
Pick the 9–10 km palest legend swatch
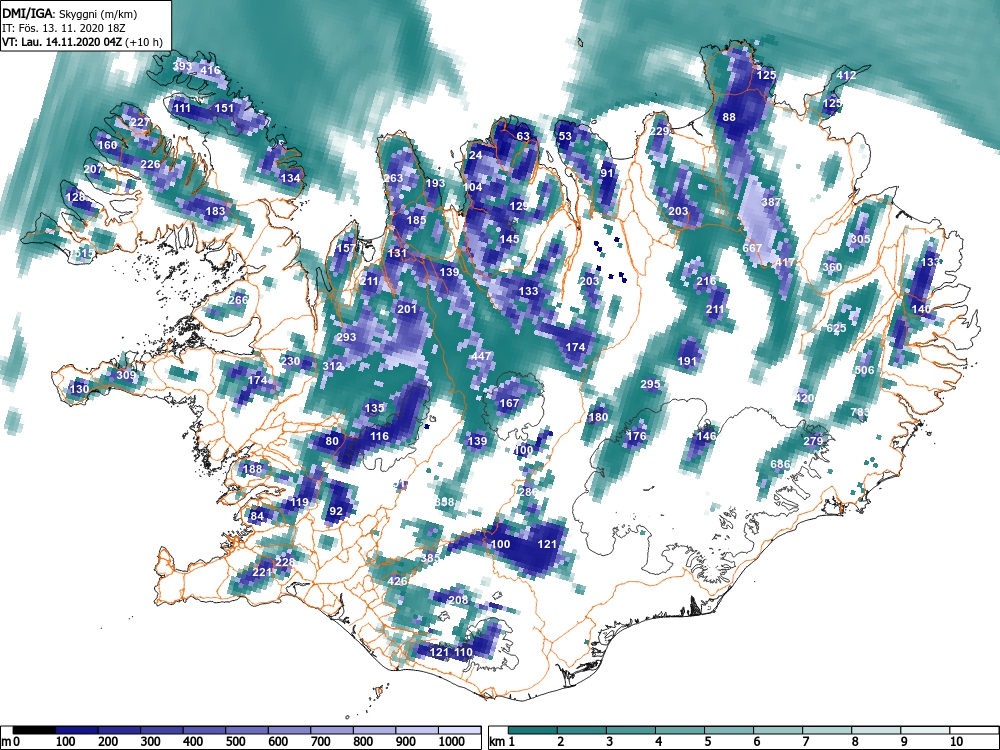pos(925,730)
